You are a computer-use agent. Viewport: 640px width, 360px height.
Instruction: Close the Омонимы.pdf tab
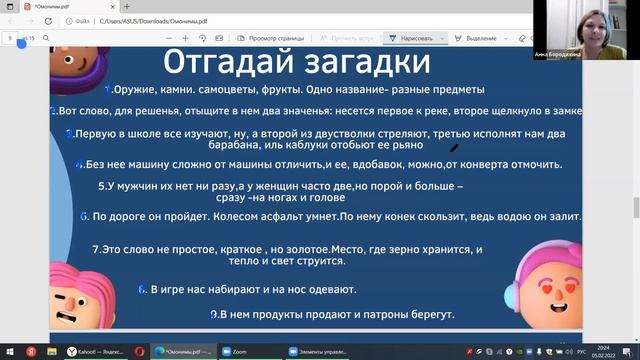(x=113, y=7)
